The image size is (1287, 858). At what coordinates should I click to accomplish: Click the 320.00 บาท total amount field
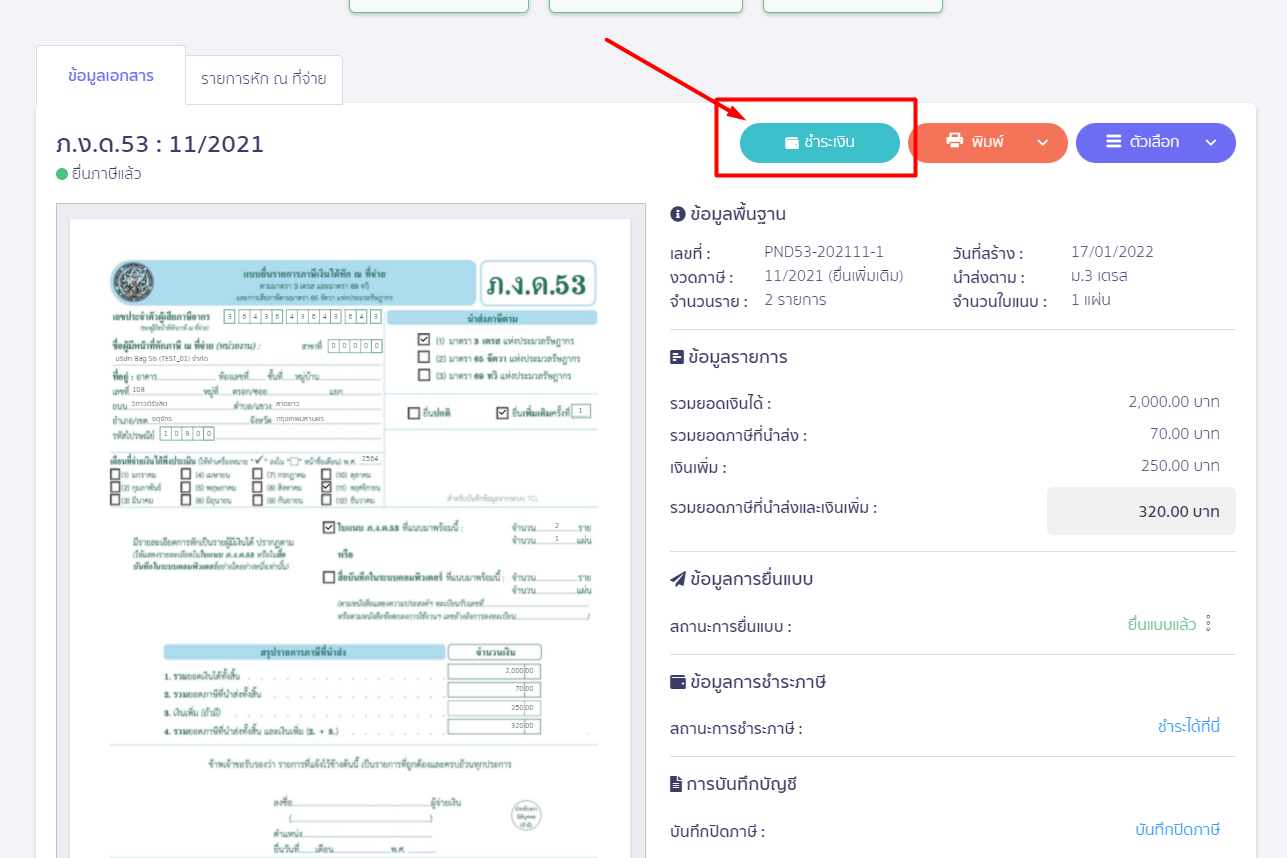click(x=1141, y=511)
